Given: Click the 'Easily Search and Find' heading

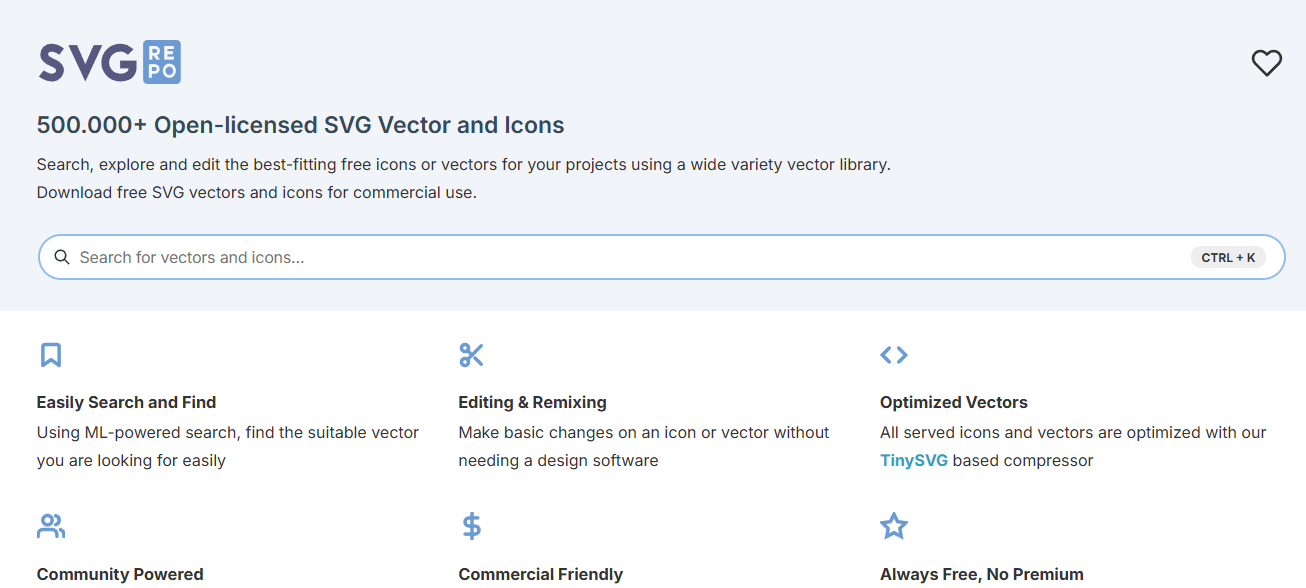Looking at the screenshot, I should pyautogui.click(x=127, y=402).
